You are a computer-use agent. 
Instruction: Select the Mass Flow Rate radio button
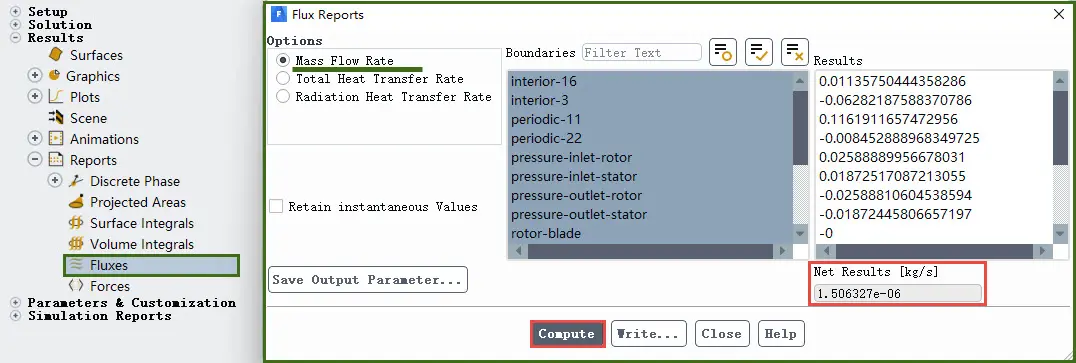tap(283, 60)
